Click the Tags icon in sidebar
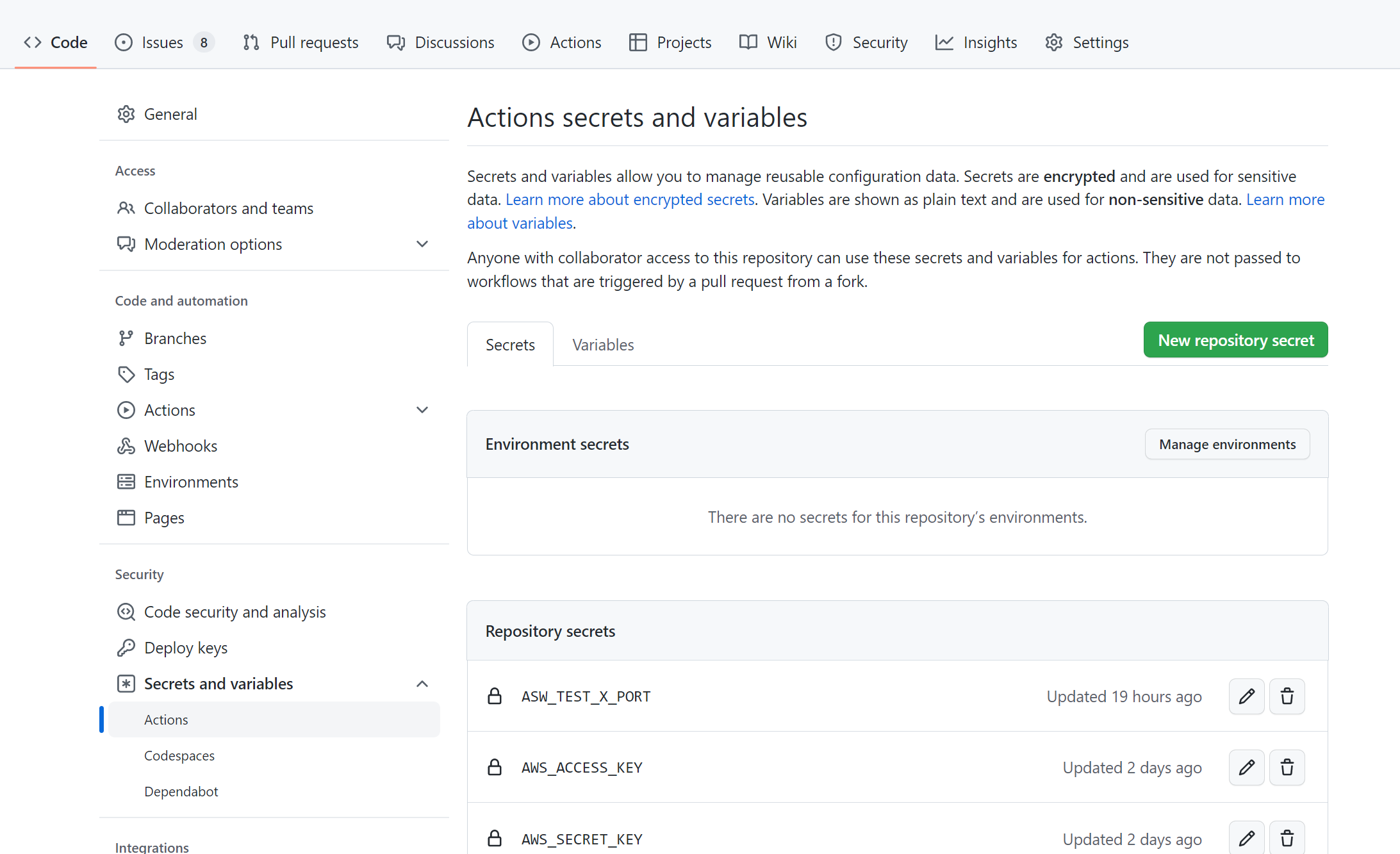This screenshot has height=854, width=1400. click(126, 374)
